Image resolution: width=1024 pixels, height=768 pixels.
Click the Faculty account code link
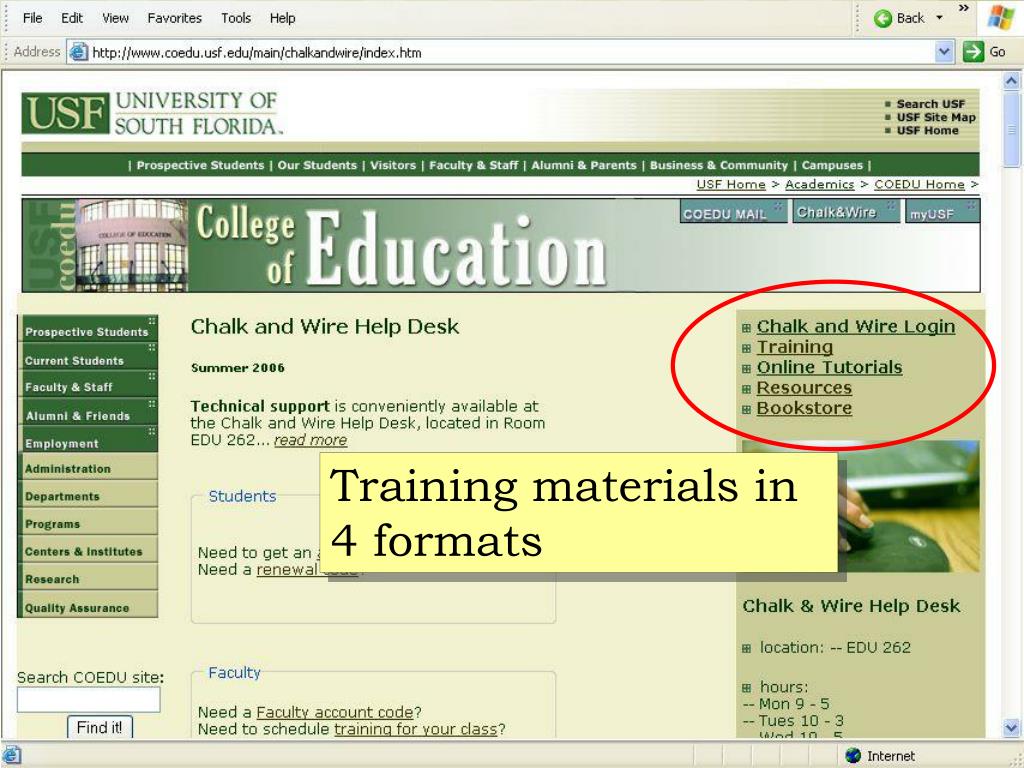pyautogui.click(x=334, y=712)
